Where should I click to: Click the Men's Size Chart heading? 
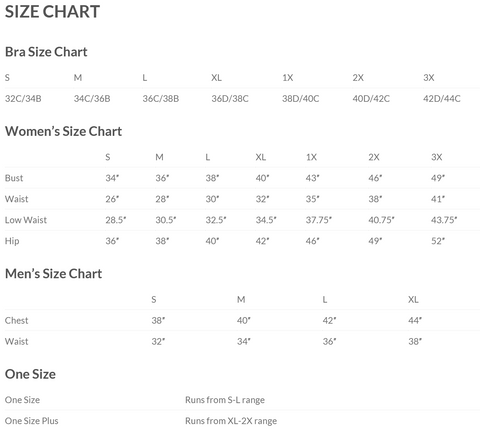tap(53, 274)
